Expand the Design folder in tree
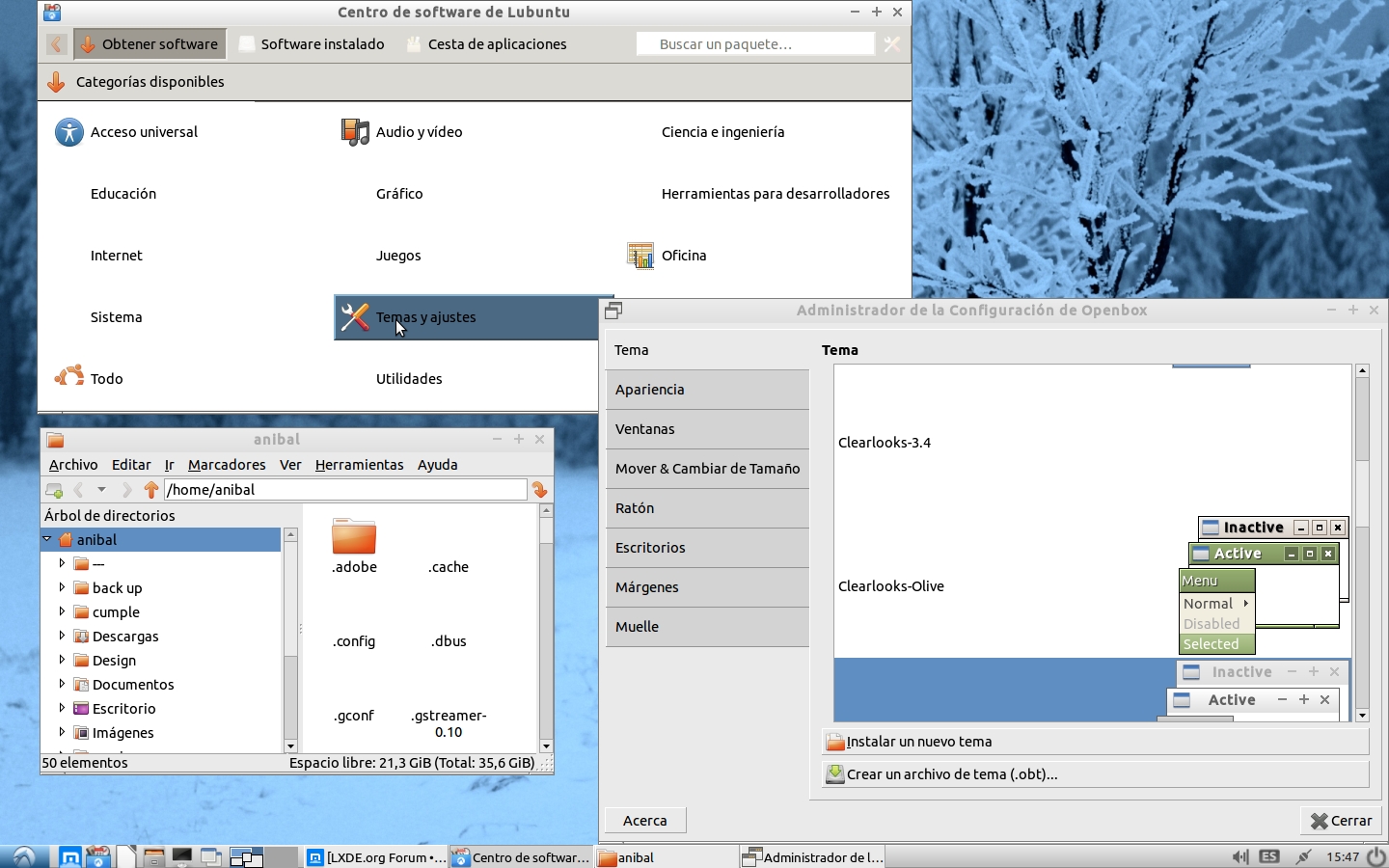 pos(62,659)
